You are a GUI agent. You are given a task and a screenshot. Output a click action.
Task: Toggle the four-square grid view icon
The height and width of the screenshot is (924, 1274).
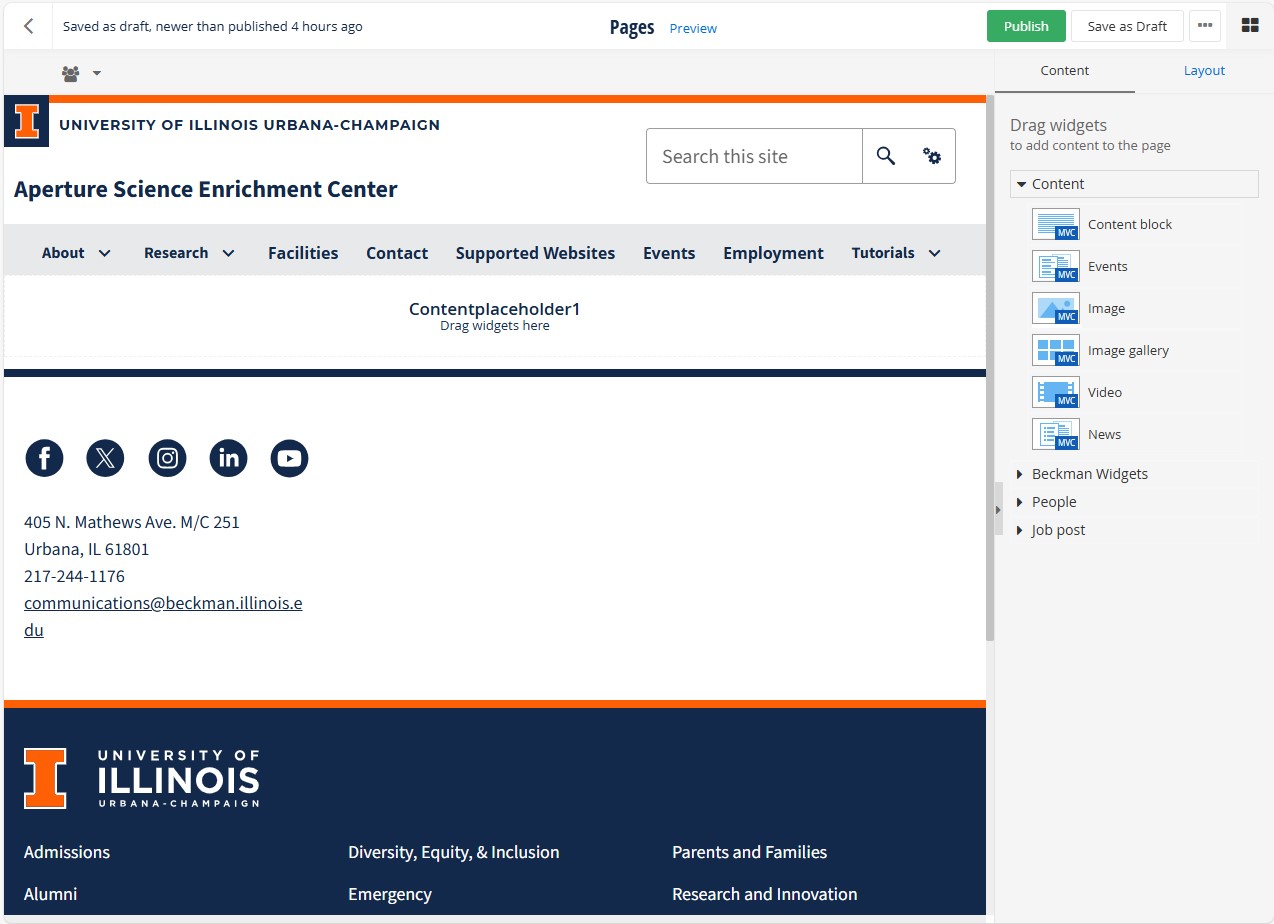[x=1249, y=26]
